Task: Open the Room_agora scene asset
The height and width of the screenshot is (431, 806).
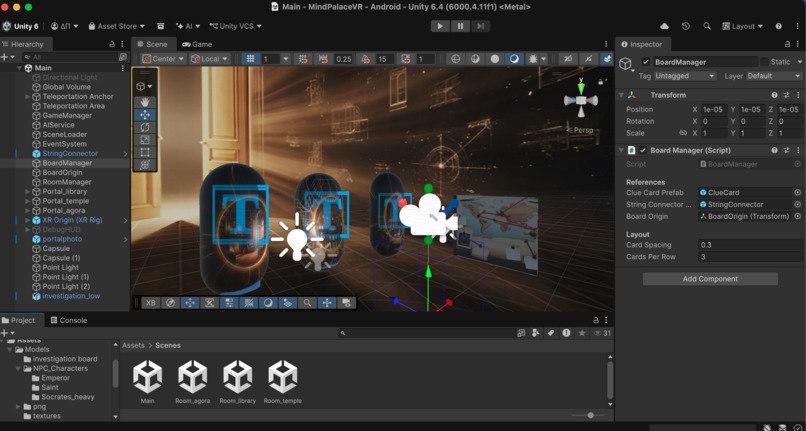Action: pyautogui.click(x=193, y=382)
